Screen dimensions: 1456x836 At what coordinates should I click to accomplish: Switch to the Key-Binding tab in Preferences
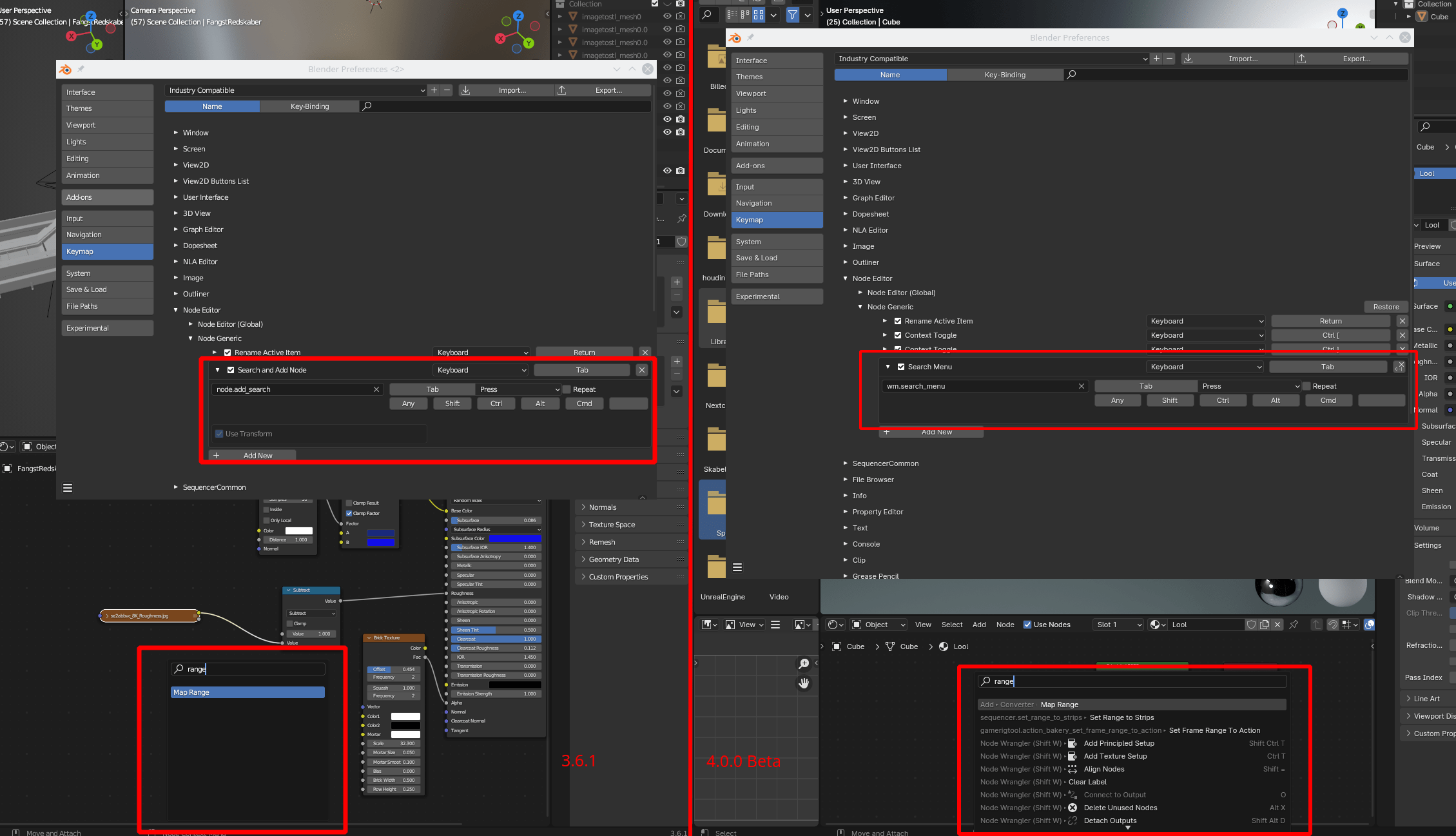(x=1005, y=75)
